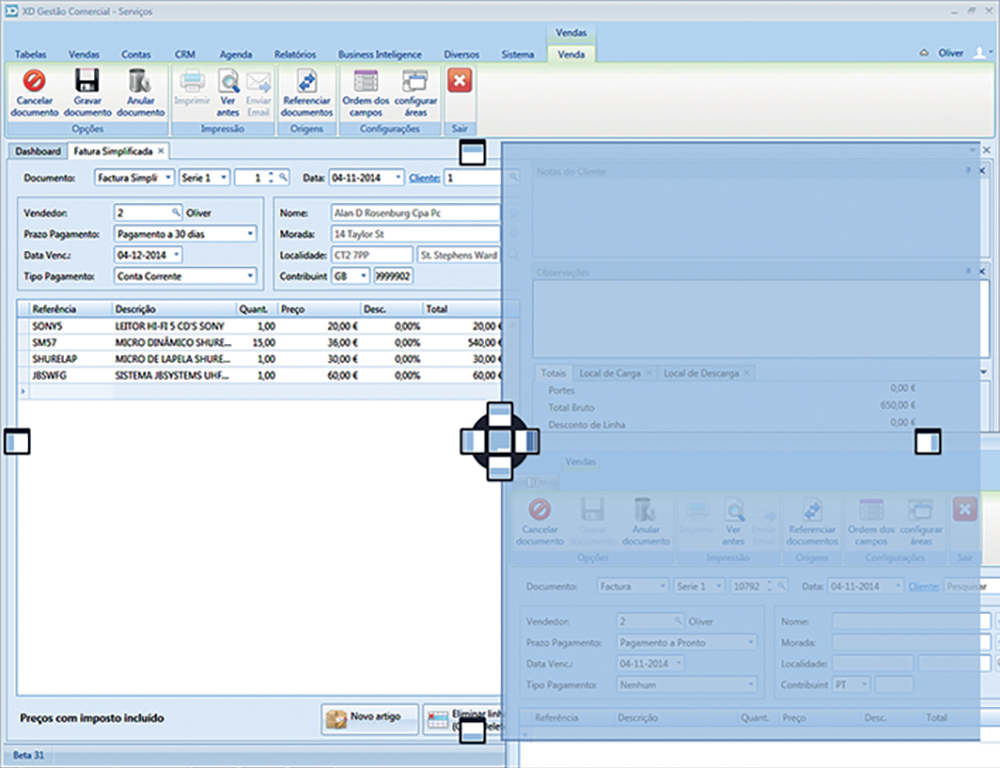Click the Novo artigo button
The height and width of the screenshot is (768, 1000).
(x=370, y=718)
